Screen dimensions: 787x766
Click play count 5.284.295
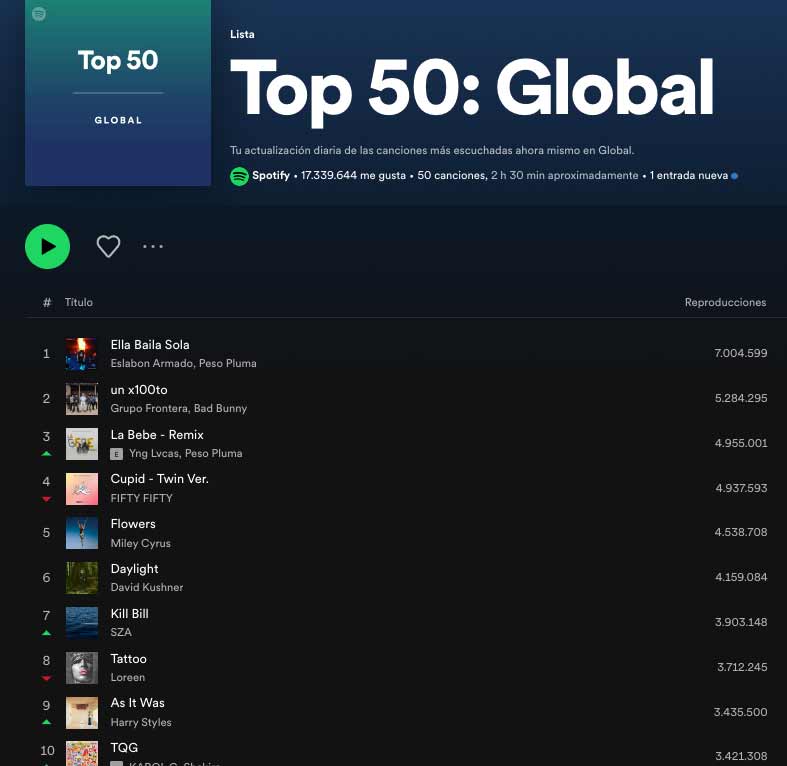tap(741, 398)
